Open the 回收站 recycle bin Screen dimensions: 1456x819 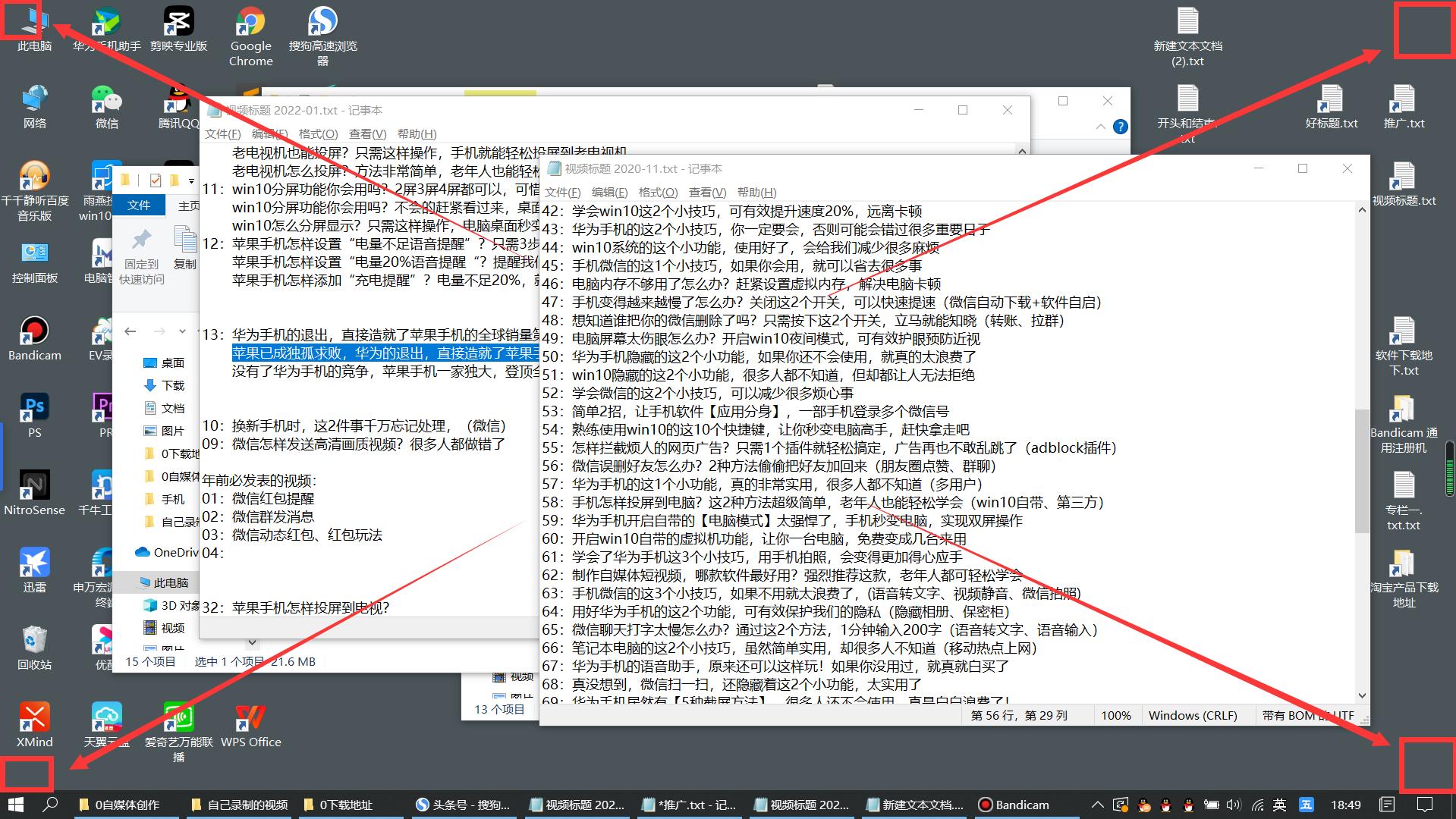click(33, 641)
